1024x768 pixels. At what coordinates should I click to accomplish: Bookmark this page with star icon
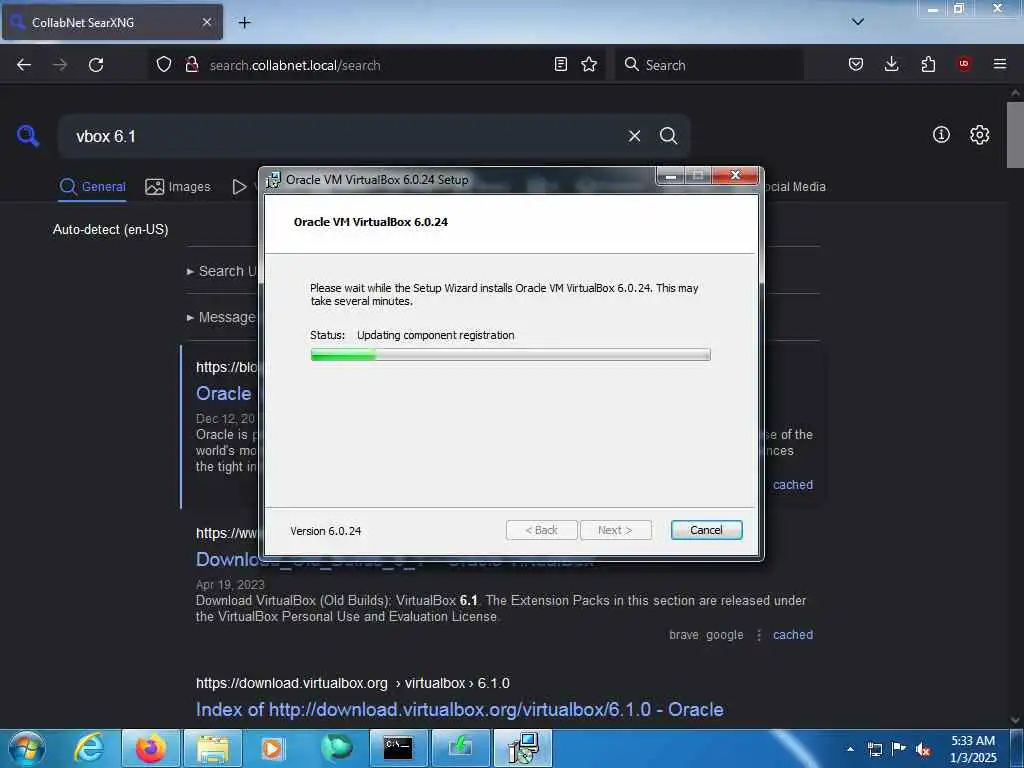(589, 64)
